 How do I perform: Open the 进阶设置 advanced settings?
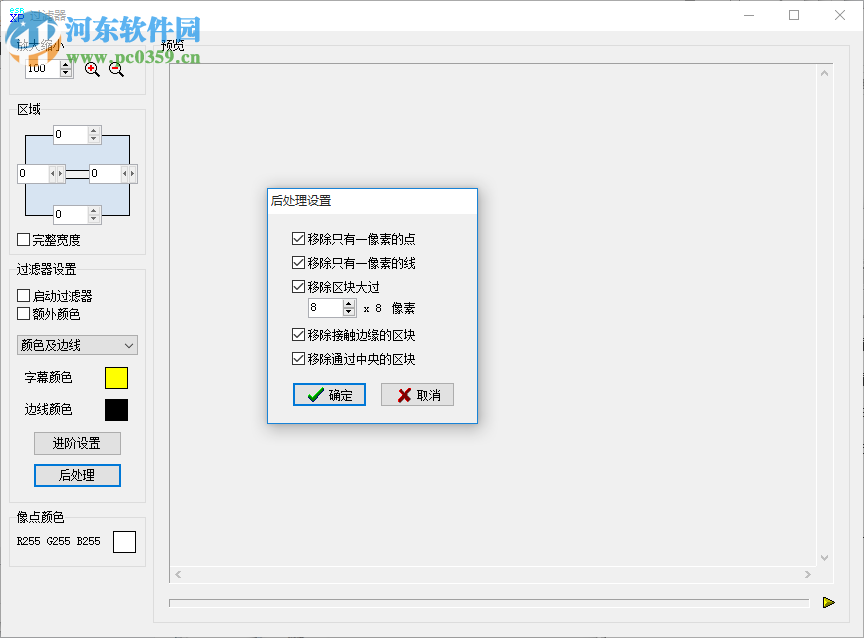[x=77, y=443]
